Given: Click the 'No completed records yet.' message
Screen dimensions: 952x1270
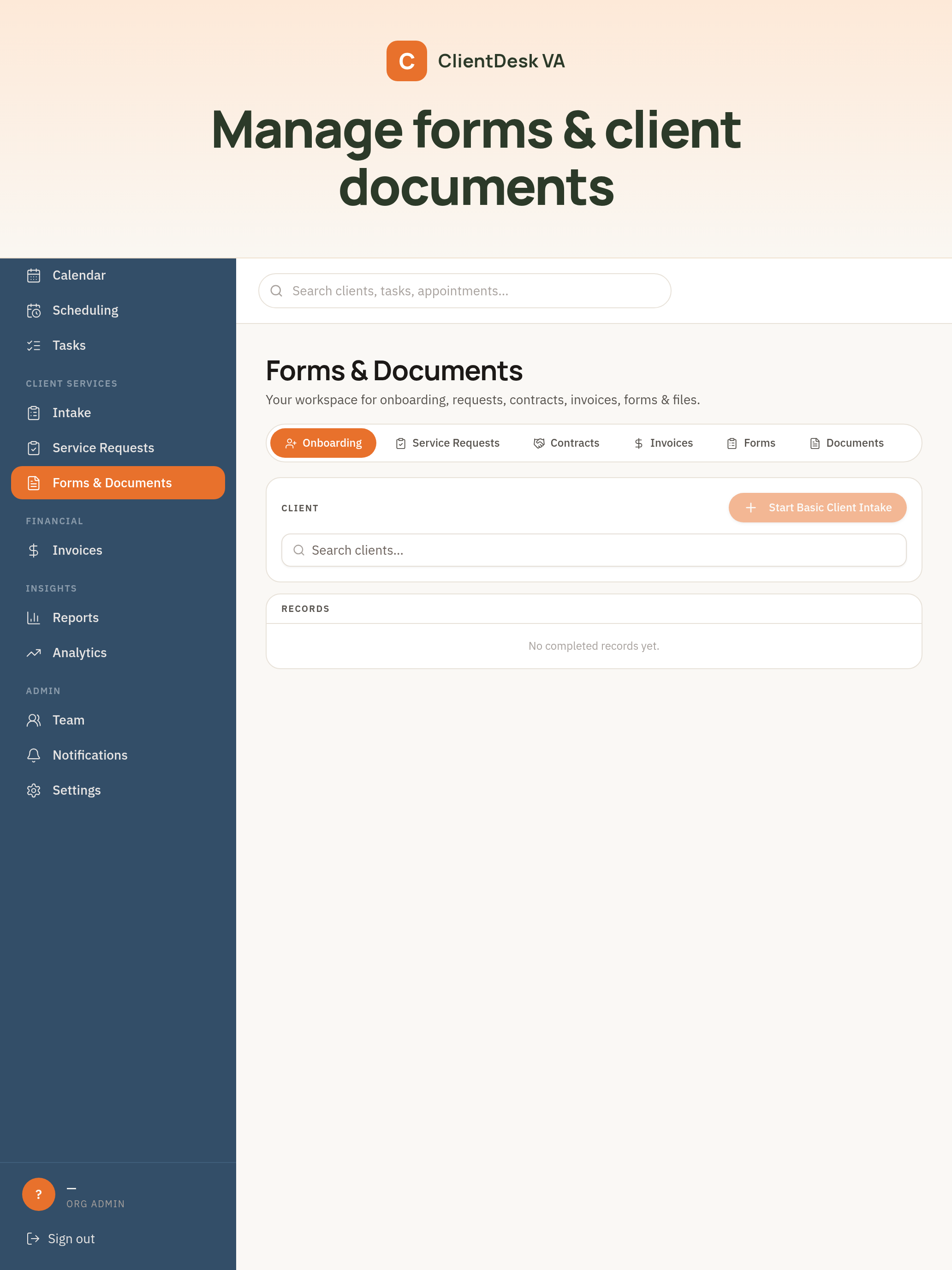Looking at the screenshot, I should (594, 646).
